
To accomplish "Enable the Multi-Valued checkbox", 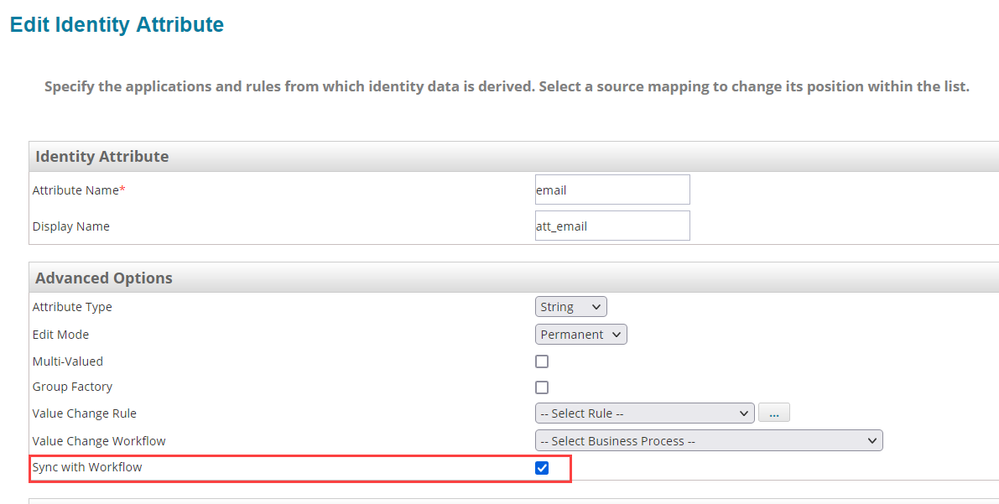I will [542, 361].
